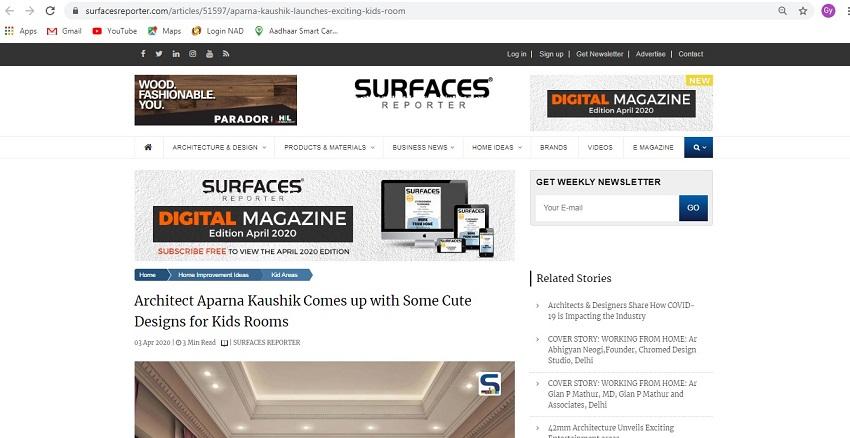Click the Get Newsletter link

(600, 54)
